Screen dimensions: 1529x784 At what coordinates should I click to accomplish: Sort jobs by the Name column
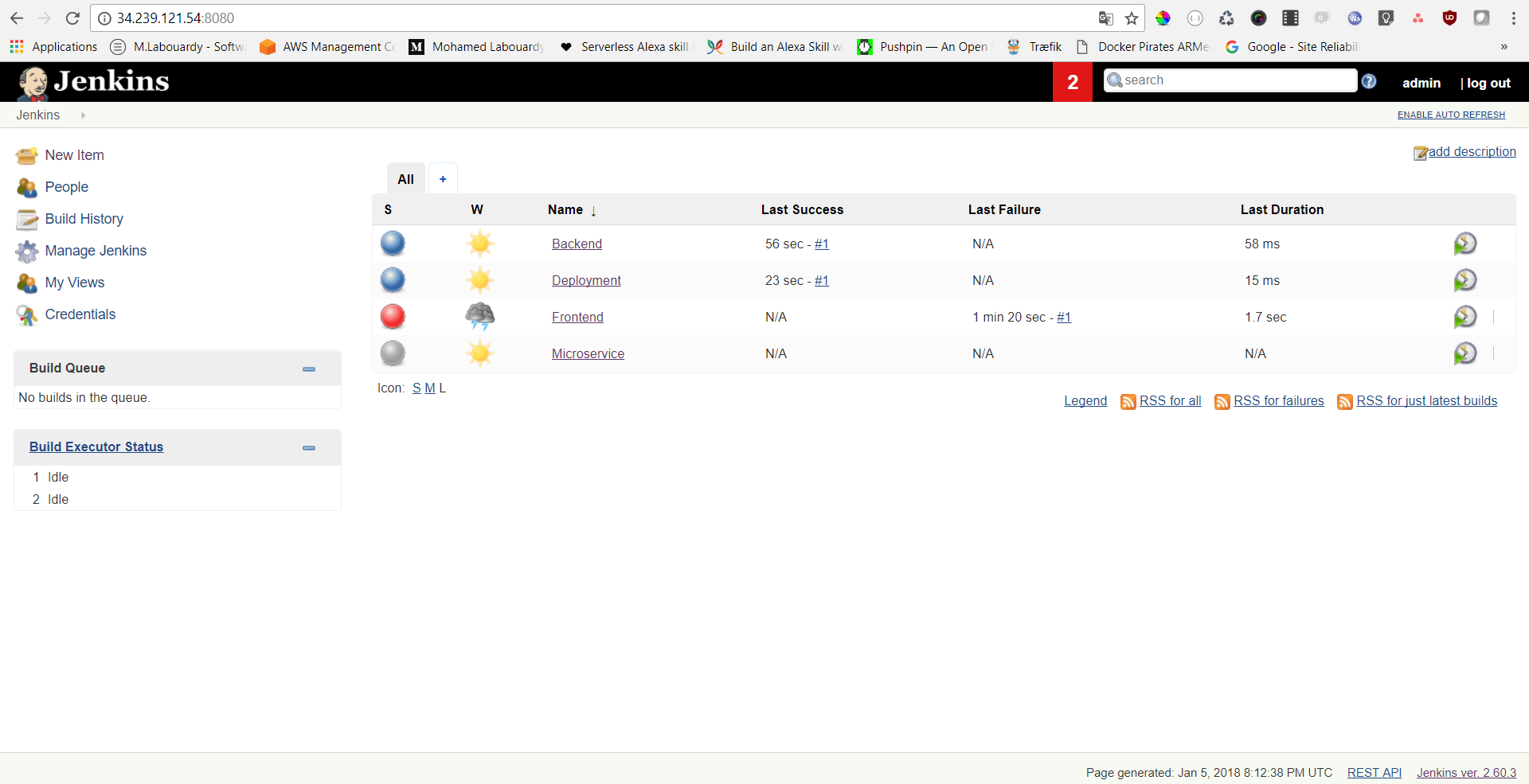click(571, 210)
